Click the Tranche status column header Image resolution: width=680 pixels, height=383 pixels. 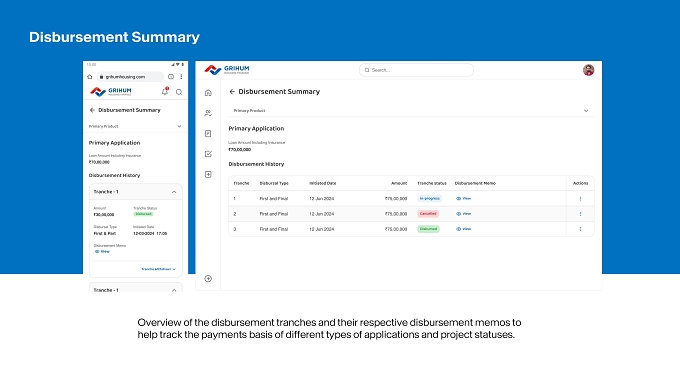point(432,183)
